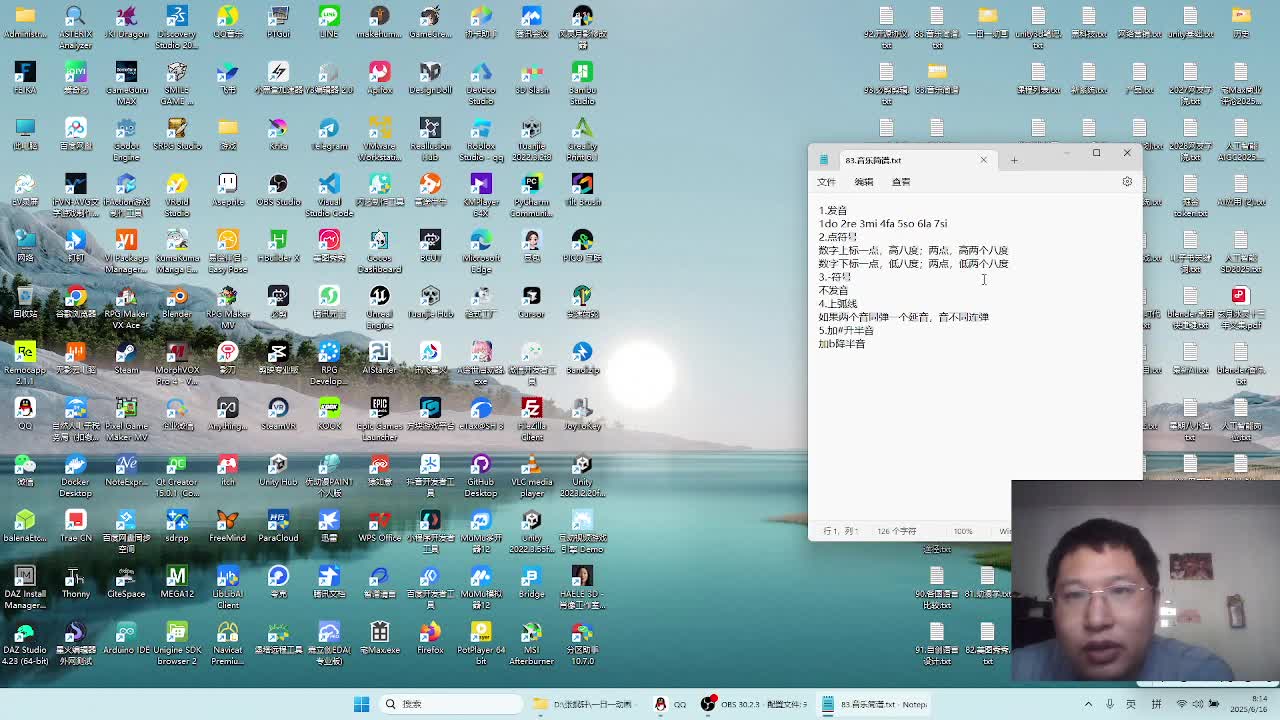Viewport: 1280px width, 720px height.
Task: Open Steam desktop shortcut
Action: 126,354
